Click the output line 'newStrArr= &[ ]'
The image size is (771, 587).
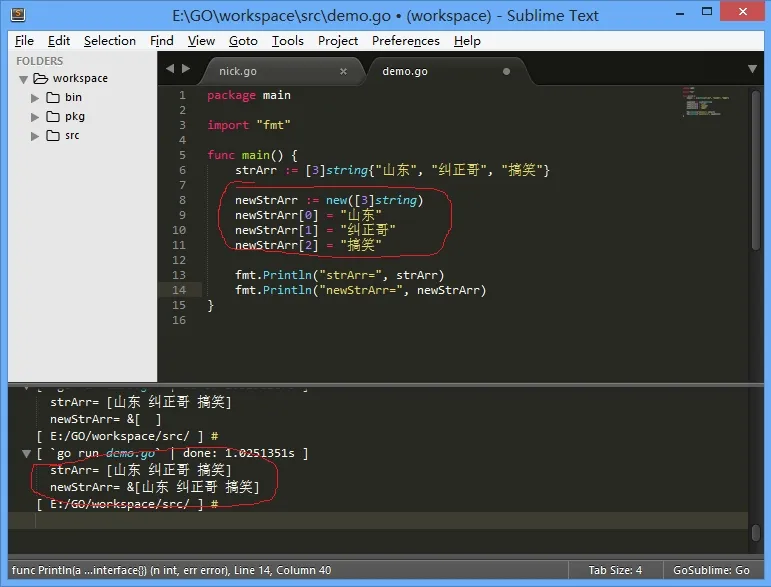(x=106, y=419)
